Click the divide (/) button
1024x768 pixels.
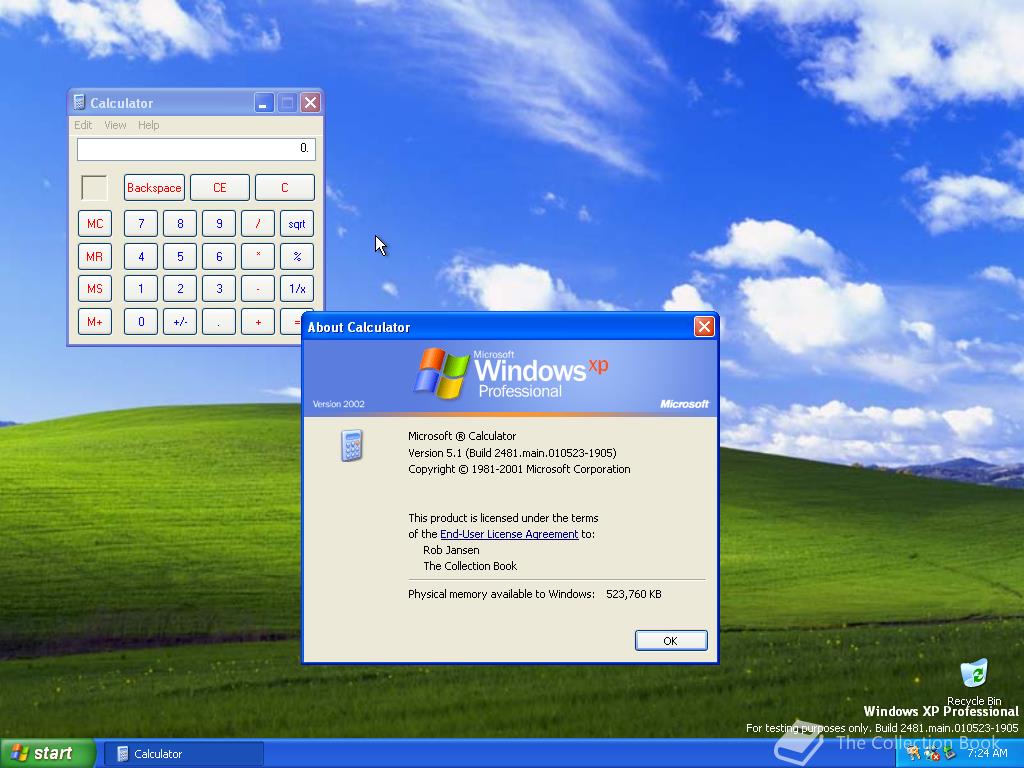258,223
